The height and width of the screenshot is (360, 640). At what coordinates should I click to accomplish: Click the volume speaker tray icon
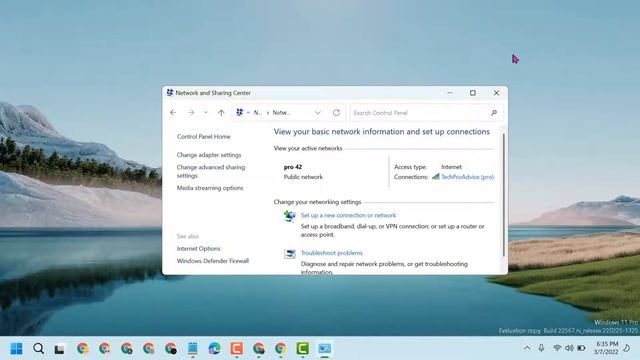569,348
